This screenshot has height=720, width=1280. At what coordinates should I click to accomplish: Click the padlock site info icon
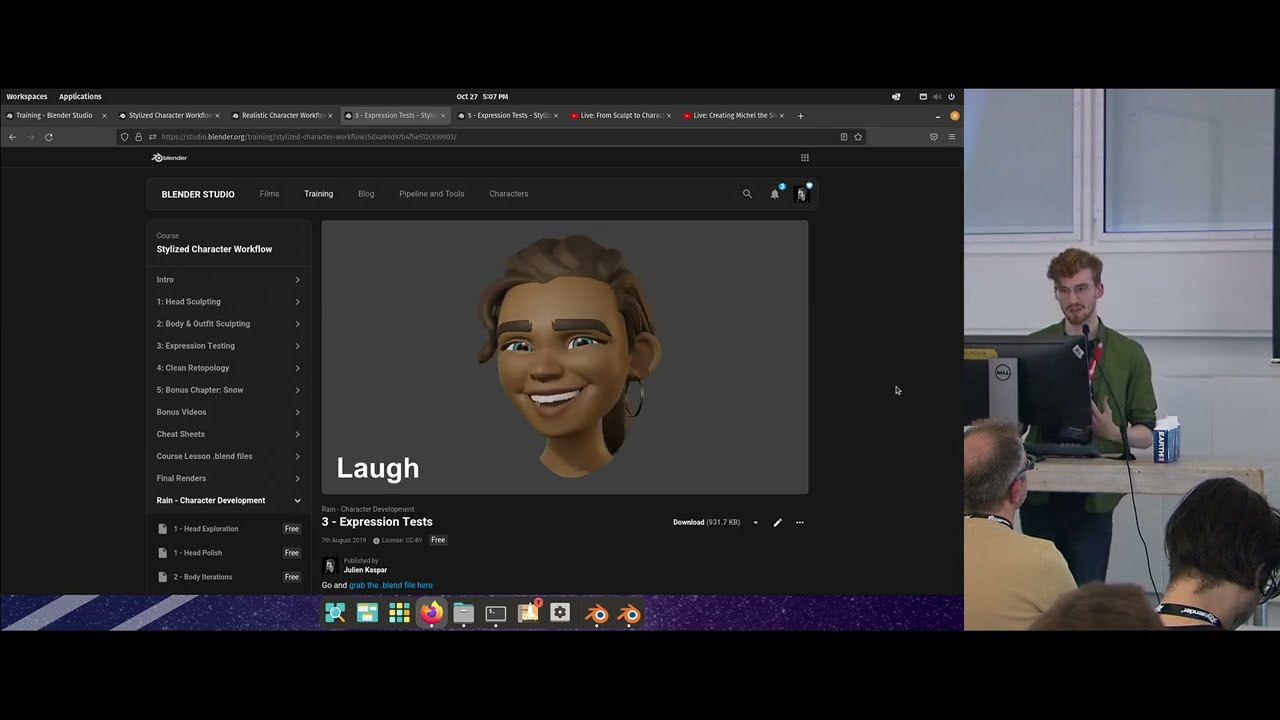point(138,137)
